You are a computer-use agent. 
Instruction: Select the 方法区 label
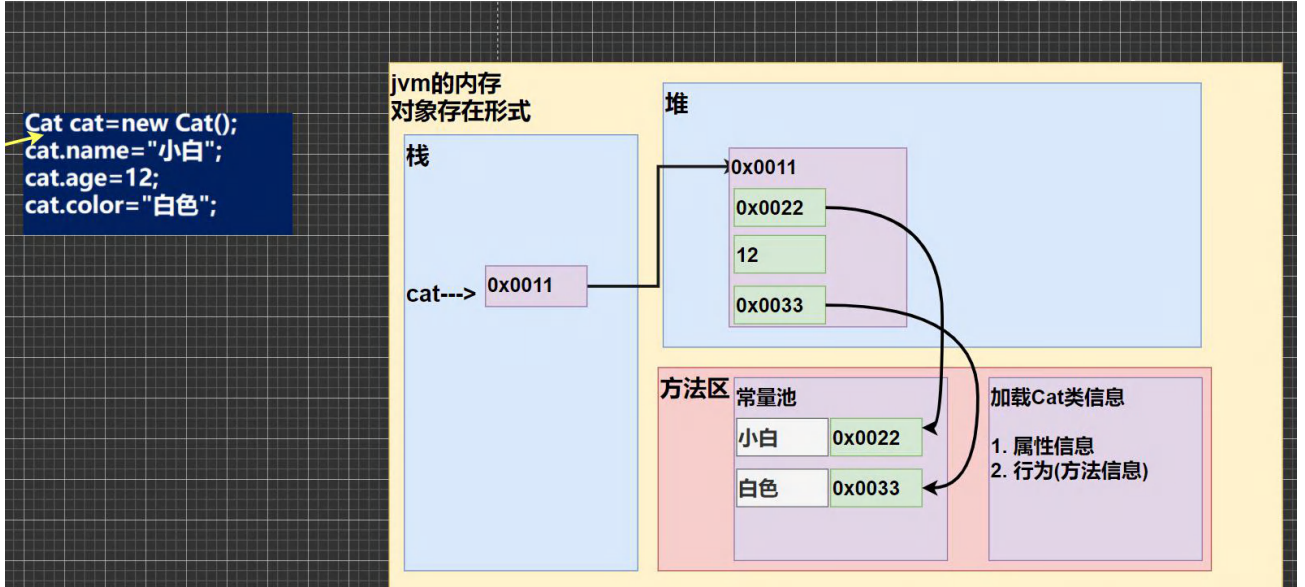693,389
